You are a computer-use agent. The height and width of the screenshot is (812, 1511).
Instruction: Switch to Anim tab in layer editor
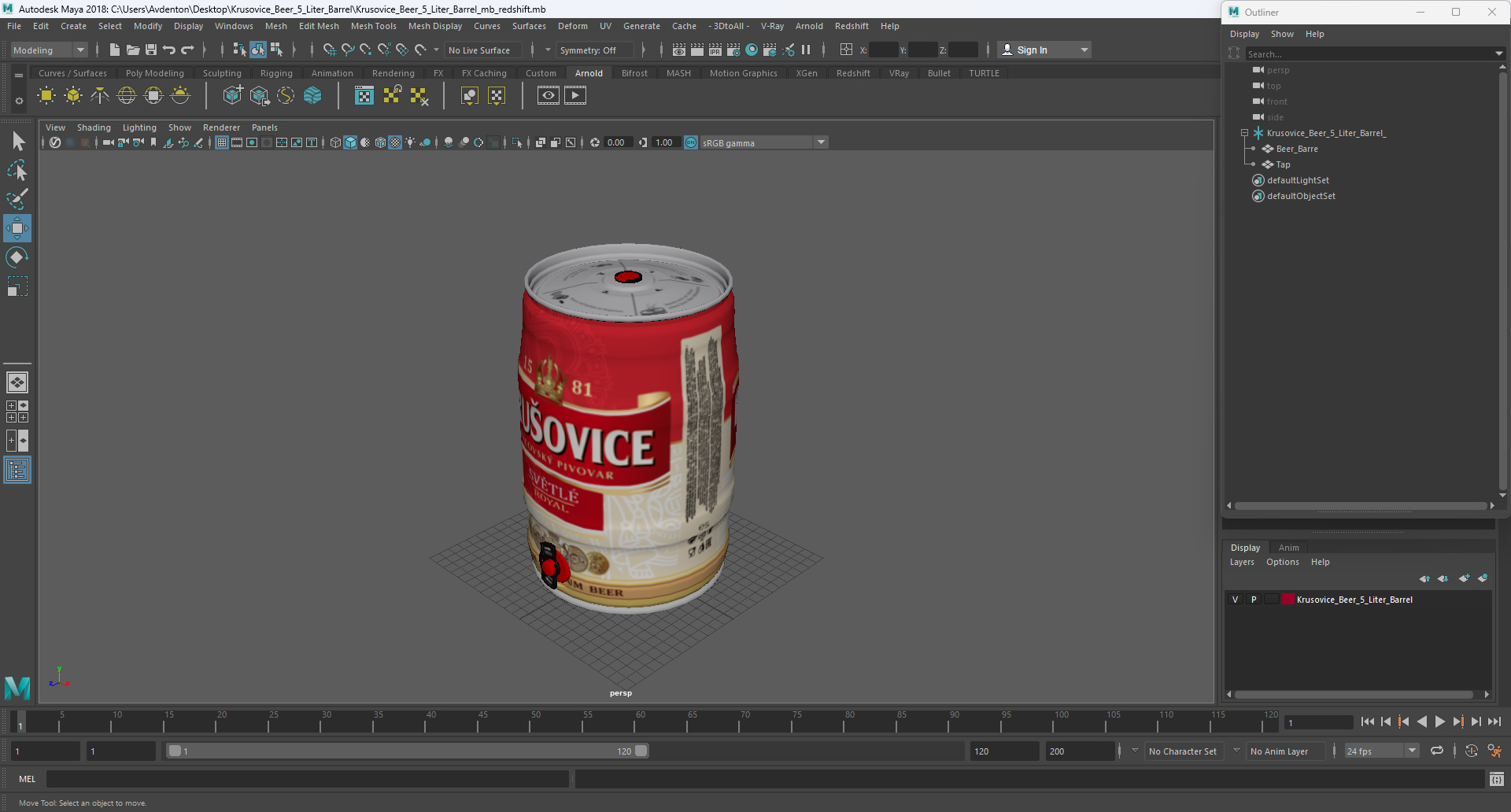(1288, 548)
